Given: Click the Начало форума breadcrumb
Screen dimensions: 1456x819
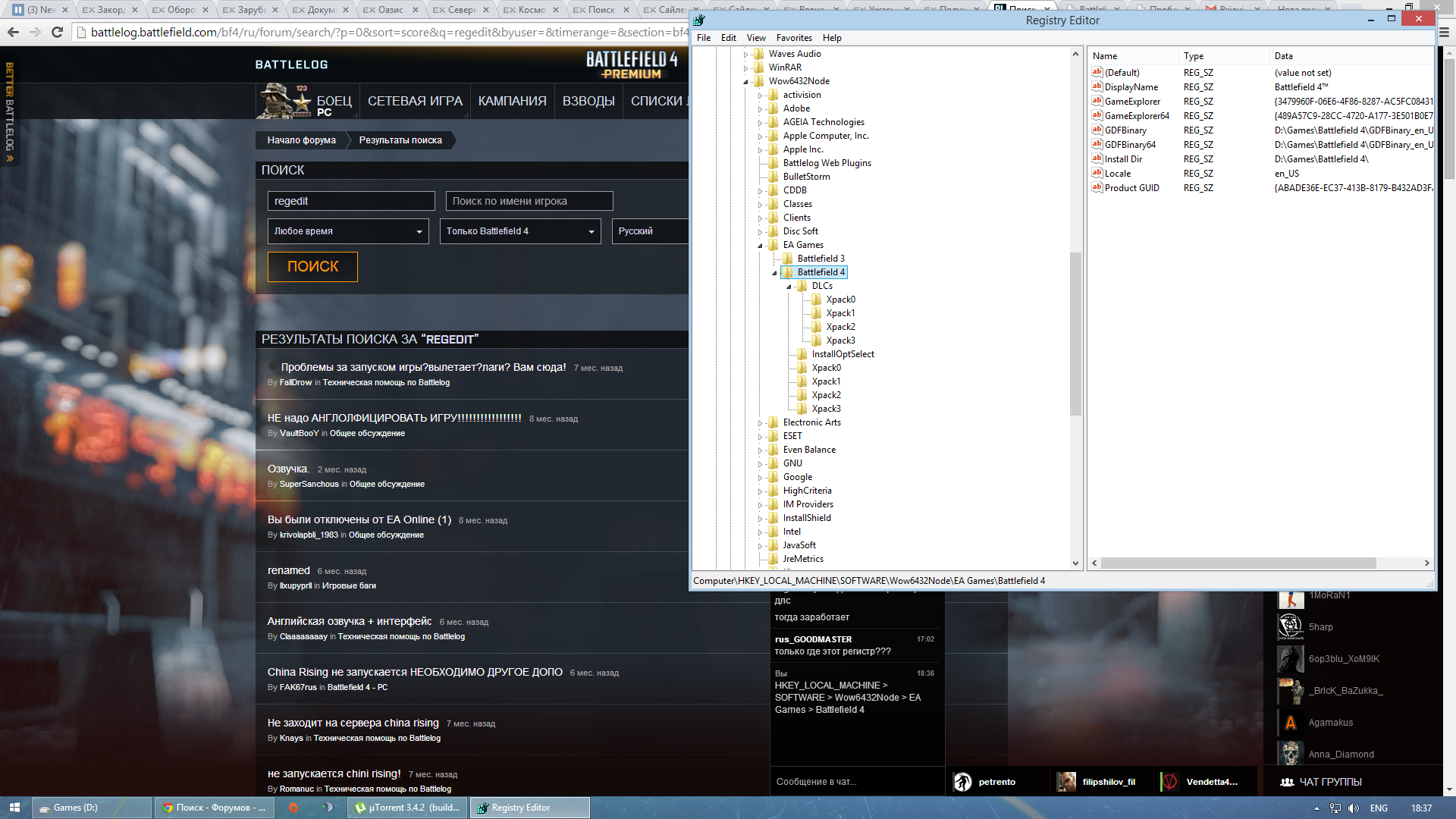Looking at the screenshot, I should (301, 140).
